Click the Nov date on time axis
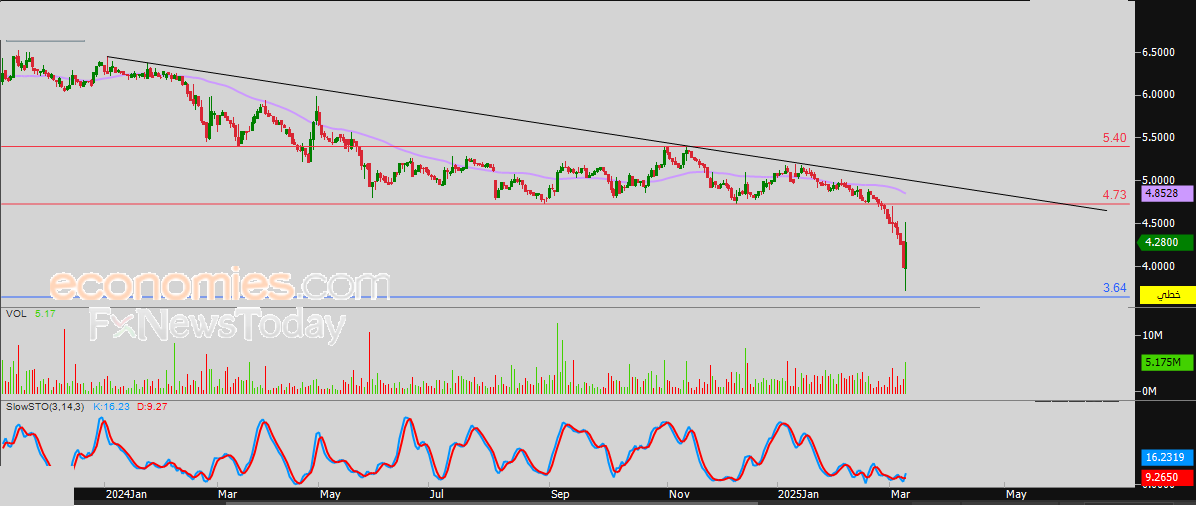Image resolution: width=1196 pixels, height=506 pixels. tap(678, 495)
